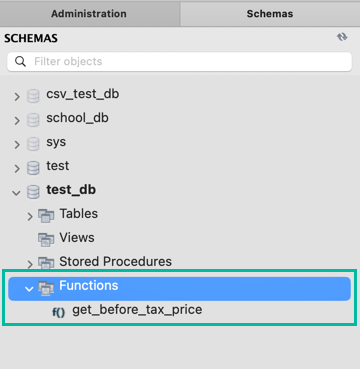Expand the school_db schema
Viewport: 360px width, 369px height.
click(x=17, y=121)
